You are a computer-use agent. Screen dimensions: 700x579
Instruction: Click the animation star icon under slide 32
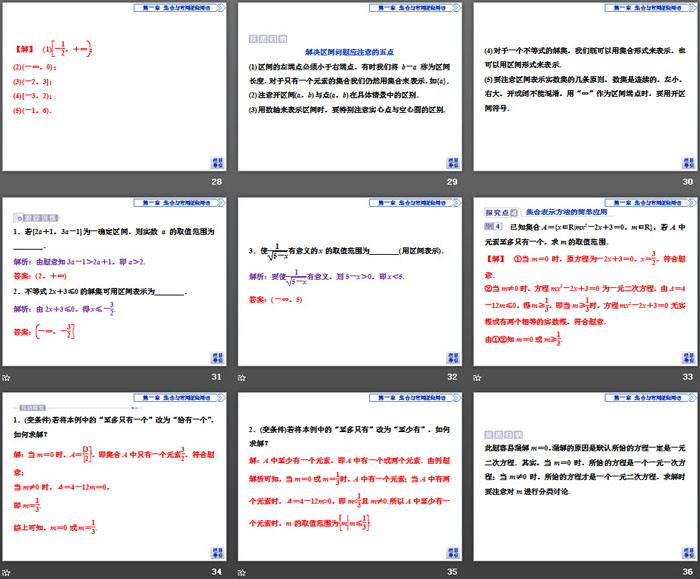tap(243, 377)
